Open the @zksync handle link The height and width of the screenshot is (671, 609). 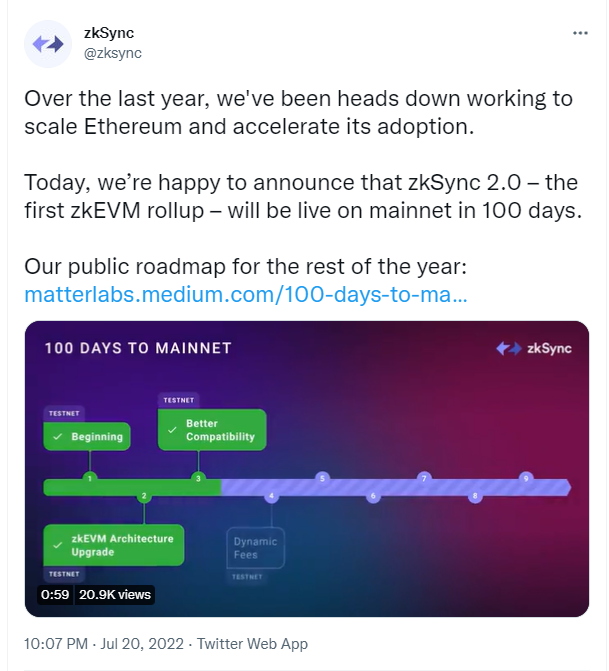[113, 53]
